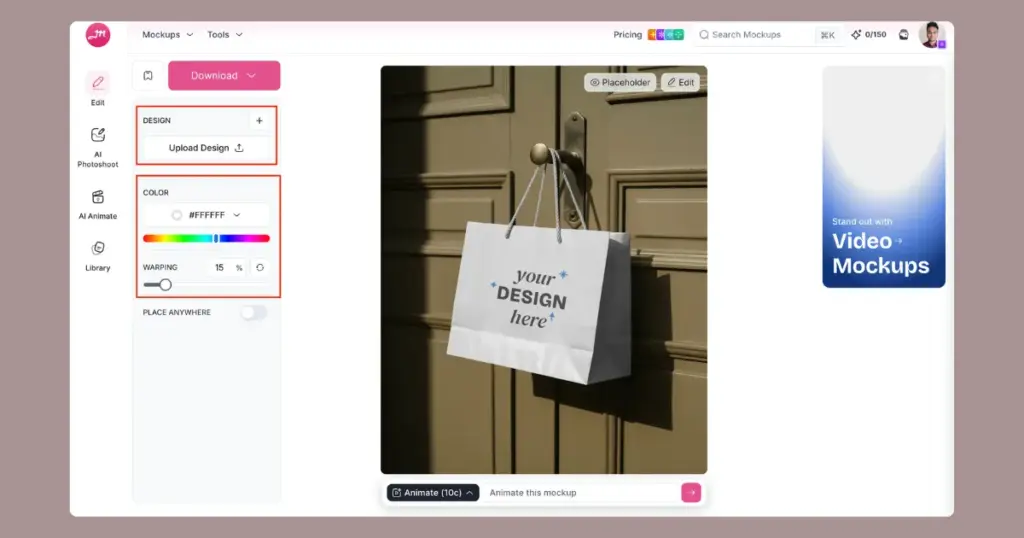Click the warping 15 value field
The width and height of the screenshot is (1024, 538).
point(219,268)
